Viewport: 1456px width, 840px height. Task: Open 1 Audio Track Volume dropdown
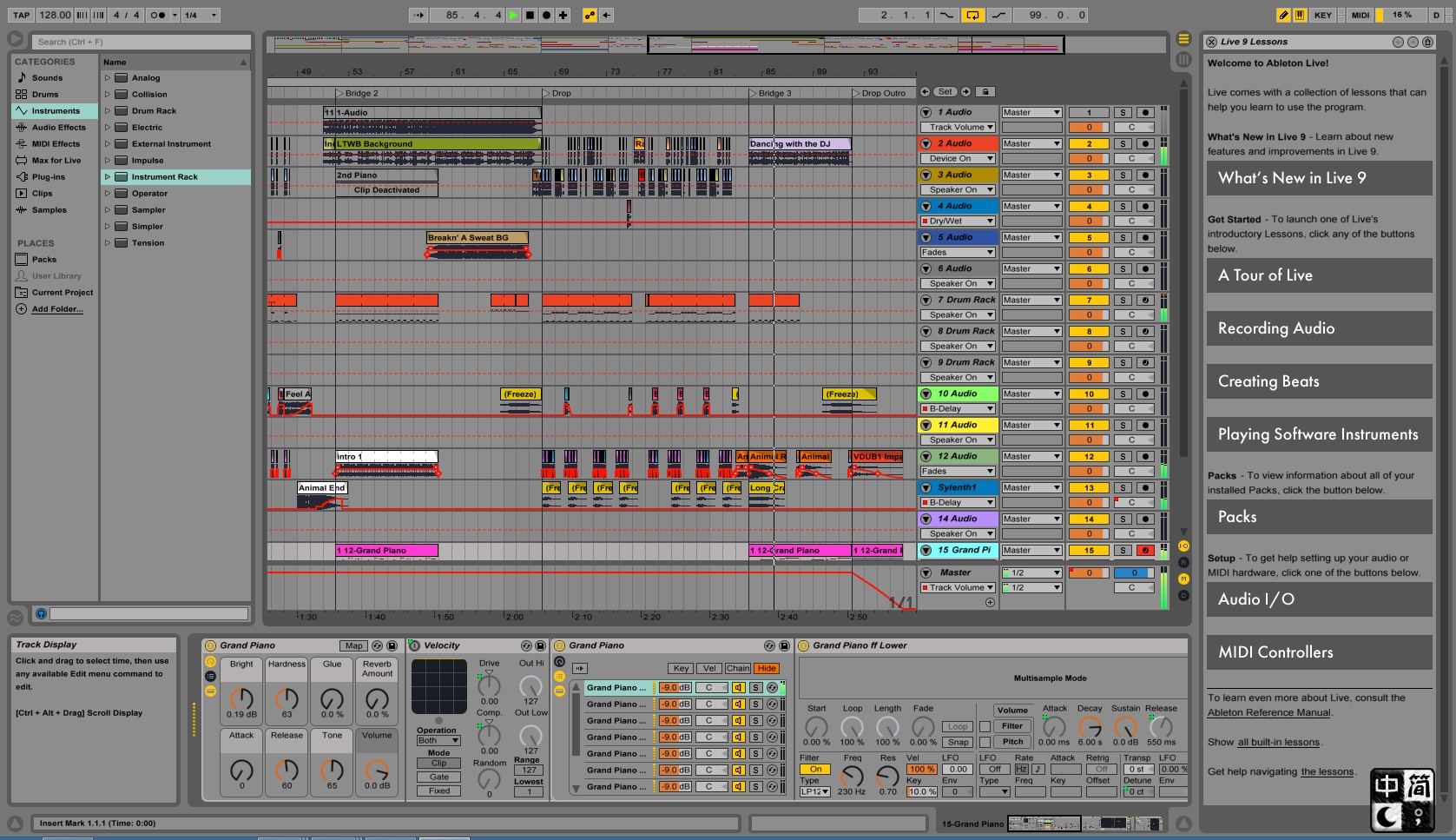tap(958, 128)
